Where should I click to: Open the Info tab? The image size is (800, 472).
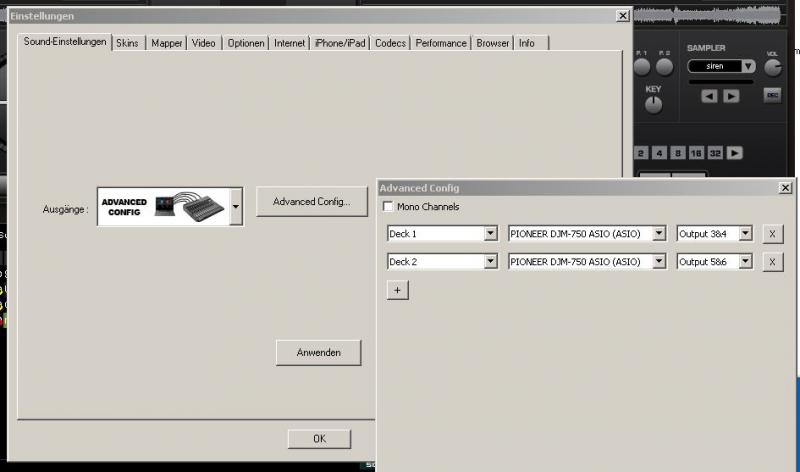pyautogui.click(x=527, y=43)
